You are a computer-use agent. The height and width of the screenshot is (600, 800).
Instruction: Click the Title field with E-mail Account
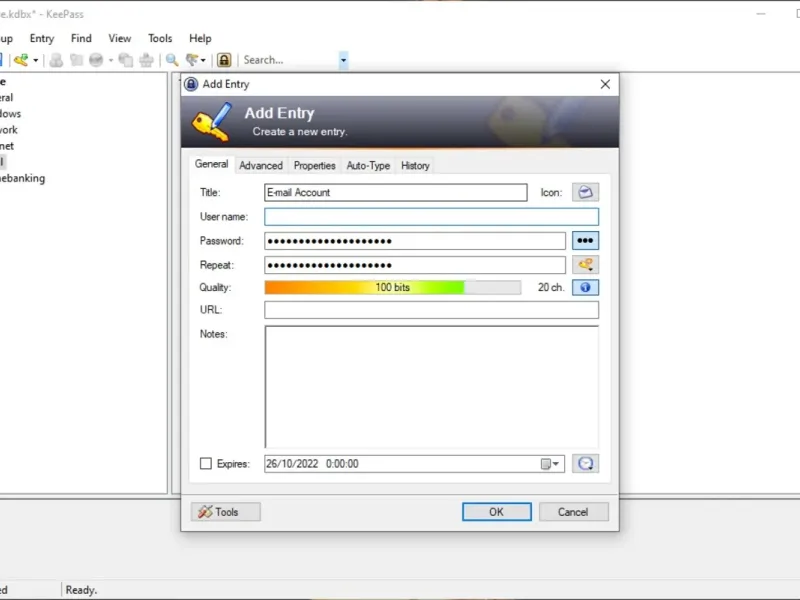[x=395, y=193]
